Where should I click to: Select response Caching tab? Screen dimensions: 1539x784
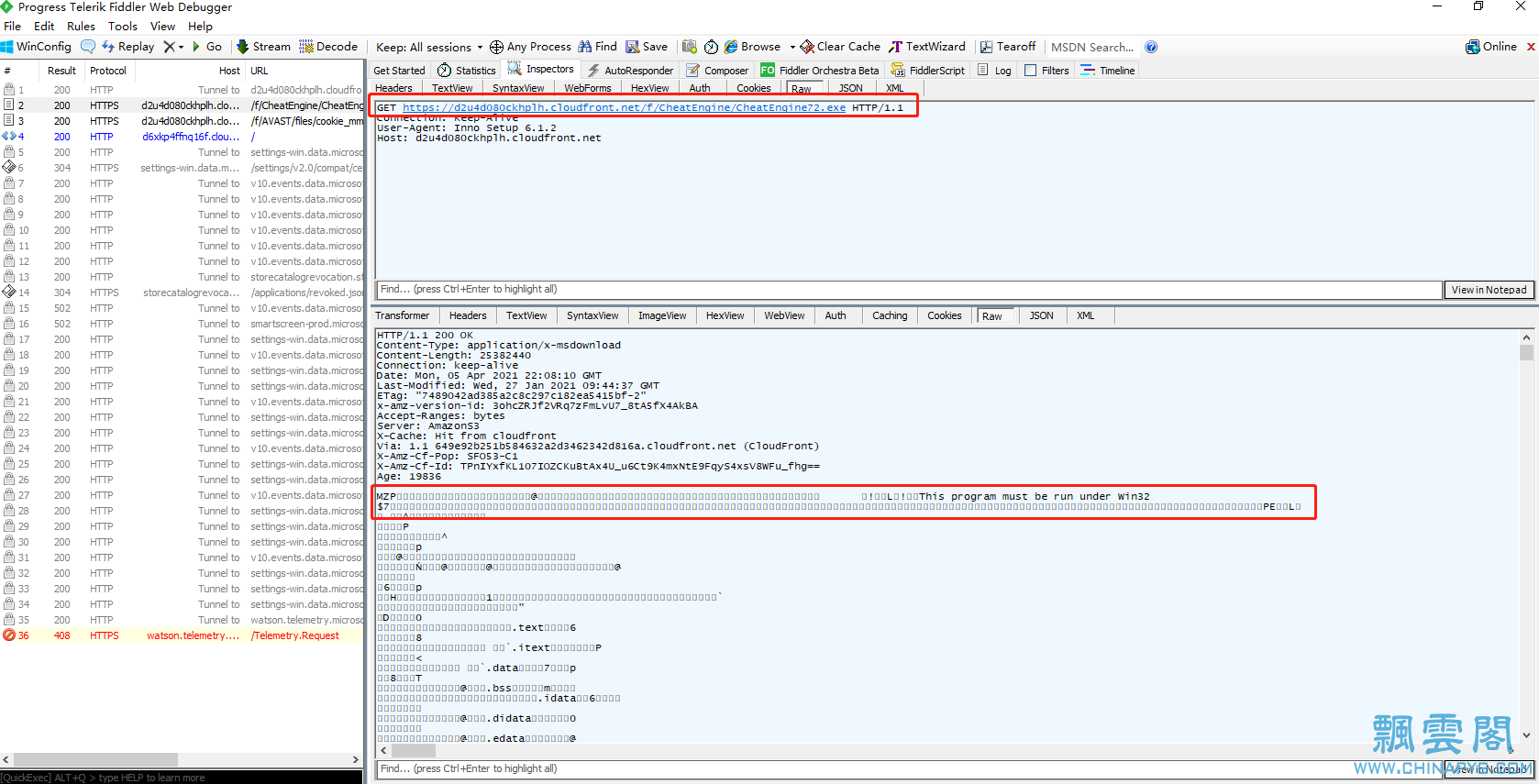click(890, 315)
